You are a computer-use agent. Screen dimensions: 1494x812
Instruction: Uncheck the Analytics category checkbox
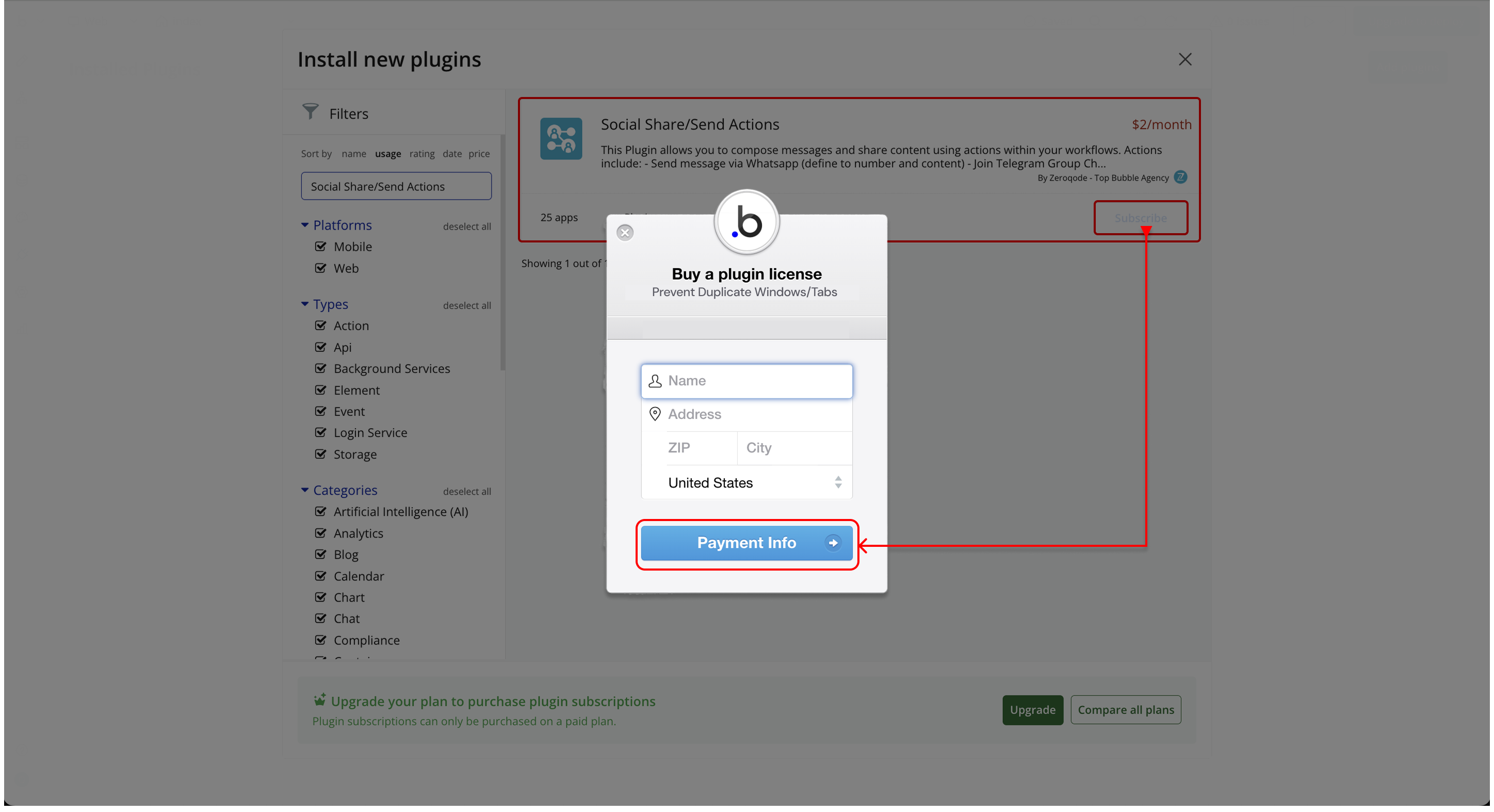pos(321,533)
